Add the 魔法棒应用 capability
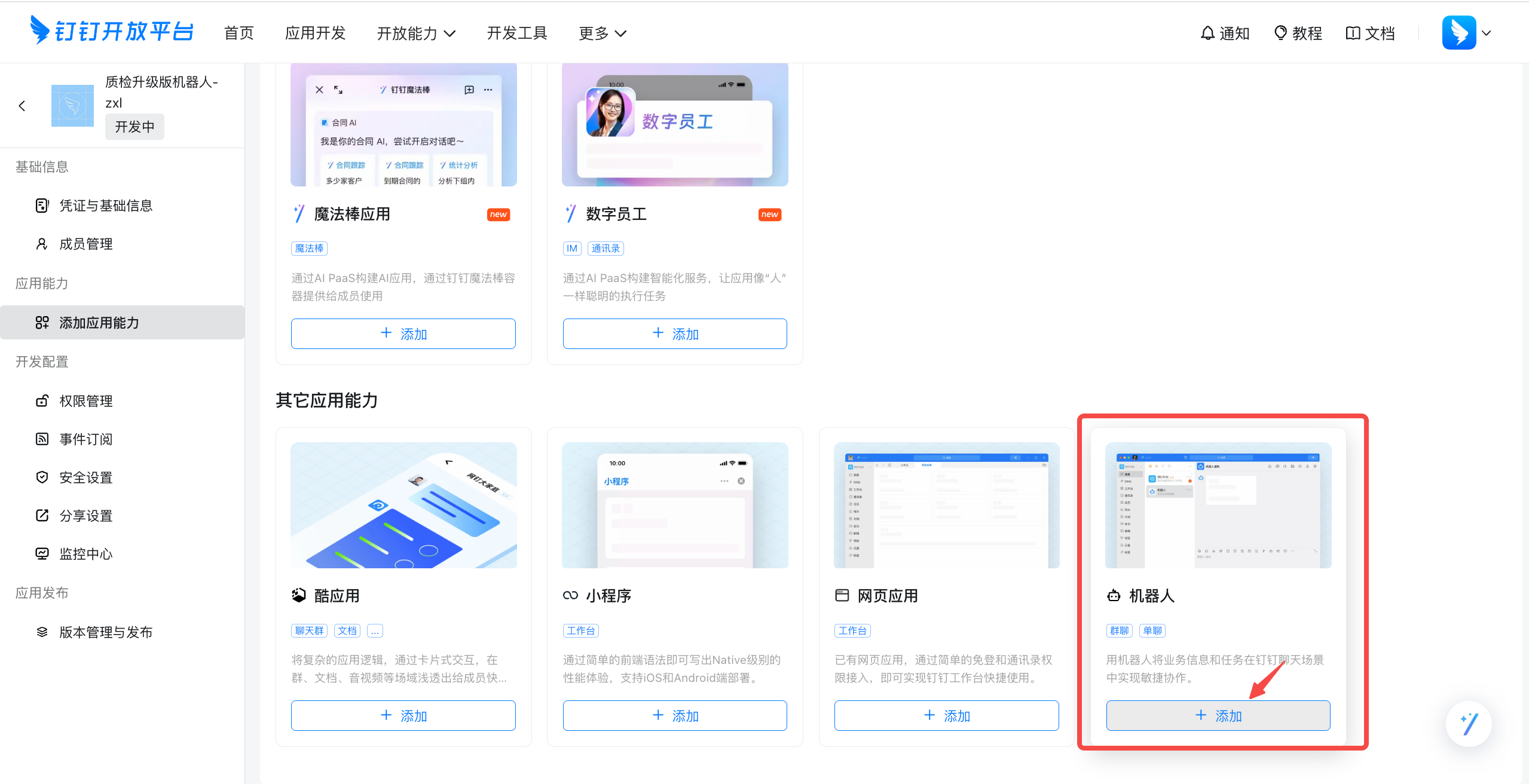Image resolution: width=1529 pixels, height=784 pixels. tap(403, 333)
